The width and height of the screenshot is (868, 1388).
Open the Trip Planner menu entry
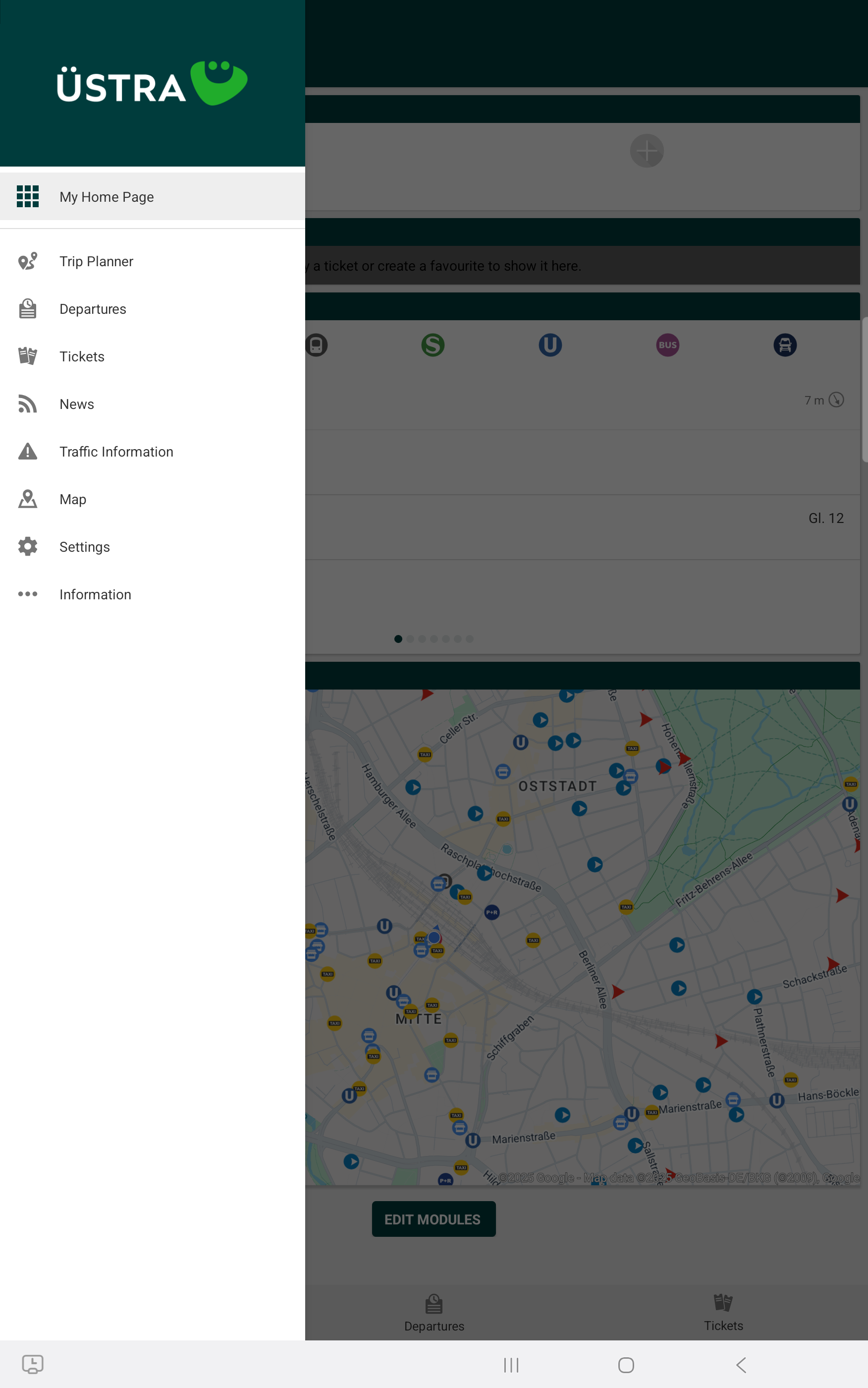pos(152,261)
